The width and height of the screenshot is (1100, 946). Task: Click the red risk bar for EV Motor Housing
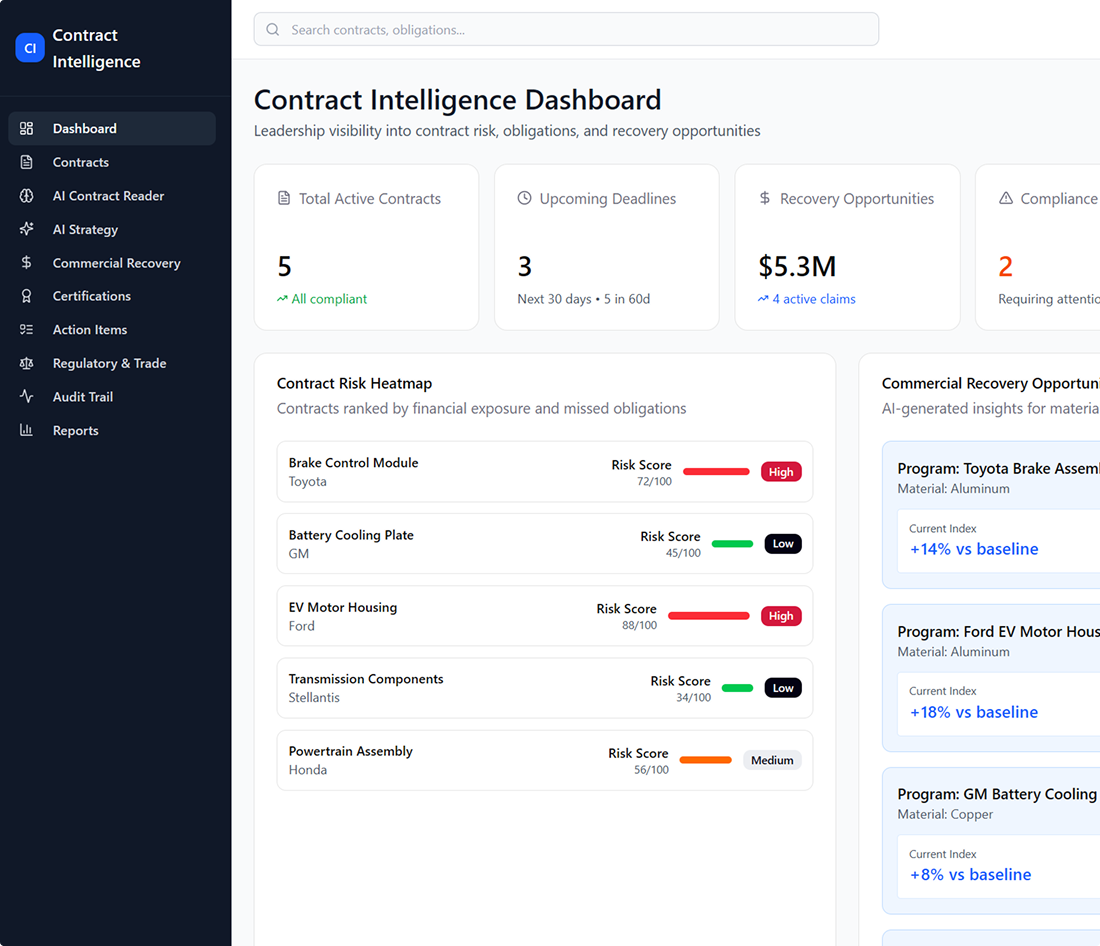[709, 616]
